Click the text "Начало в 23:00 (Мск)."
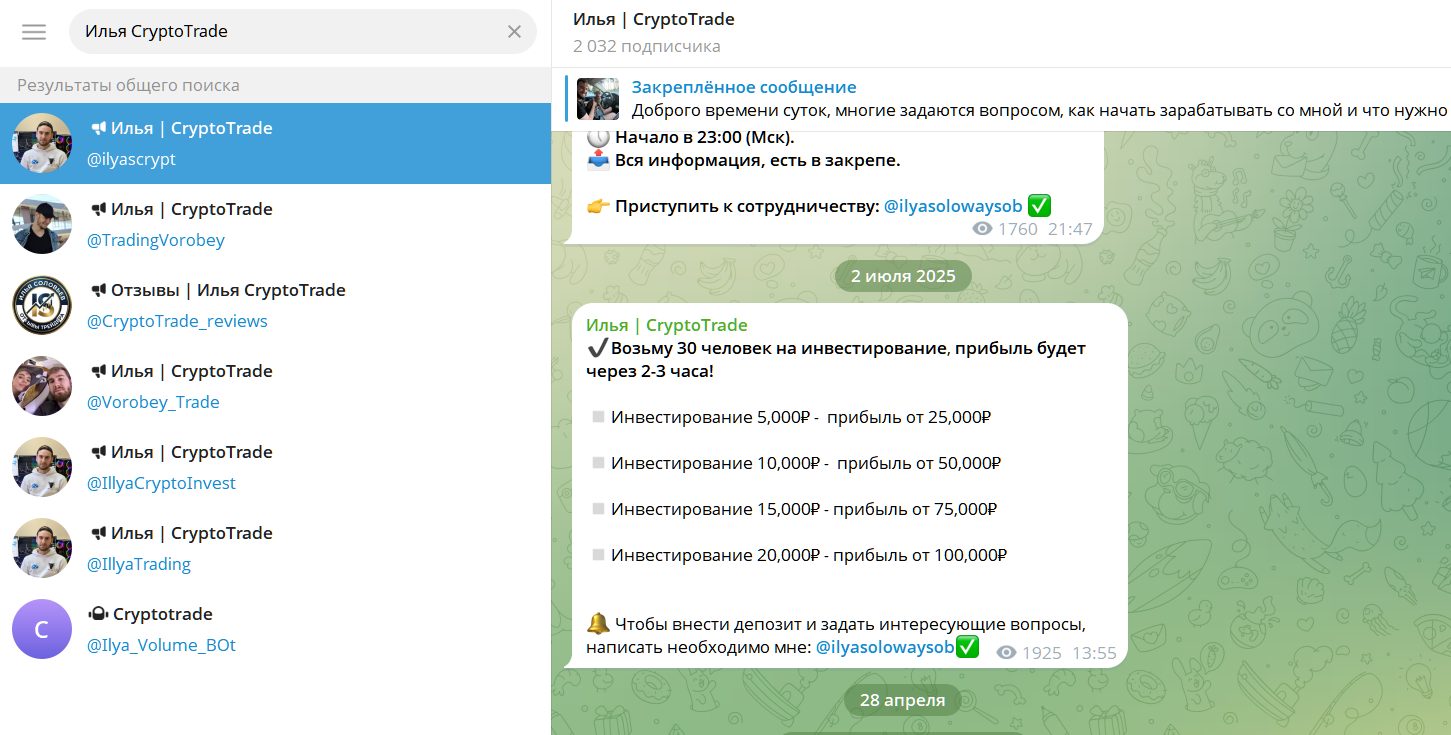The width and height of the screenshot is (1451, 735). pyautogui.click(x=705, y=139)
